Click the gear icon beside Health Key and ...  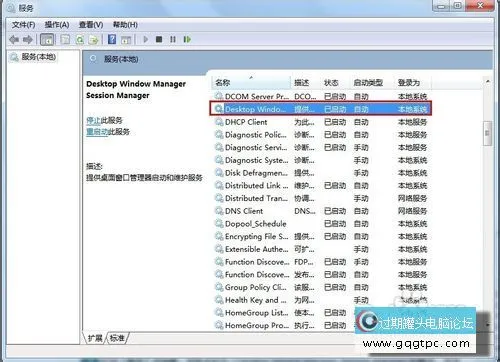(219, 300)
